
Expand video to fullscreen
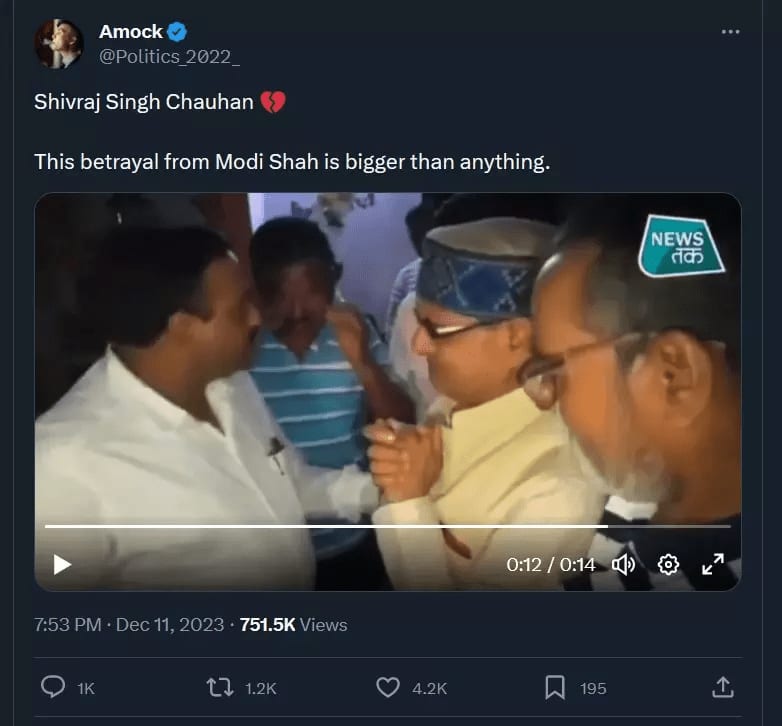(x=712, y=564)
